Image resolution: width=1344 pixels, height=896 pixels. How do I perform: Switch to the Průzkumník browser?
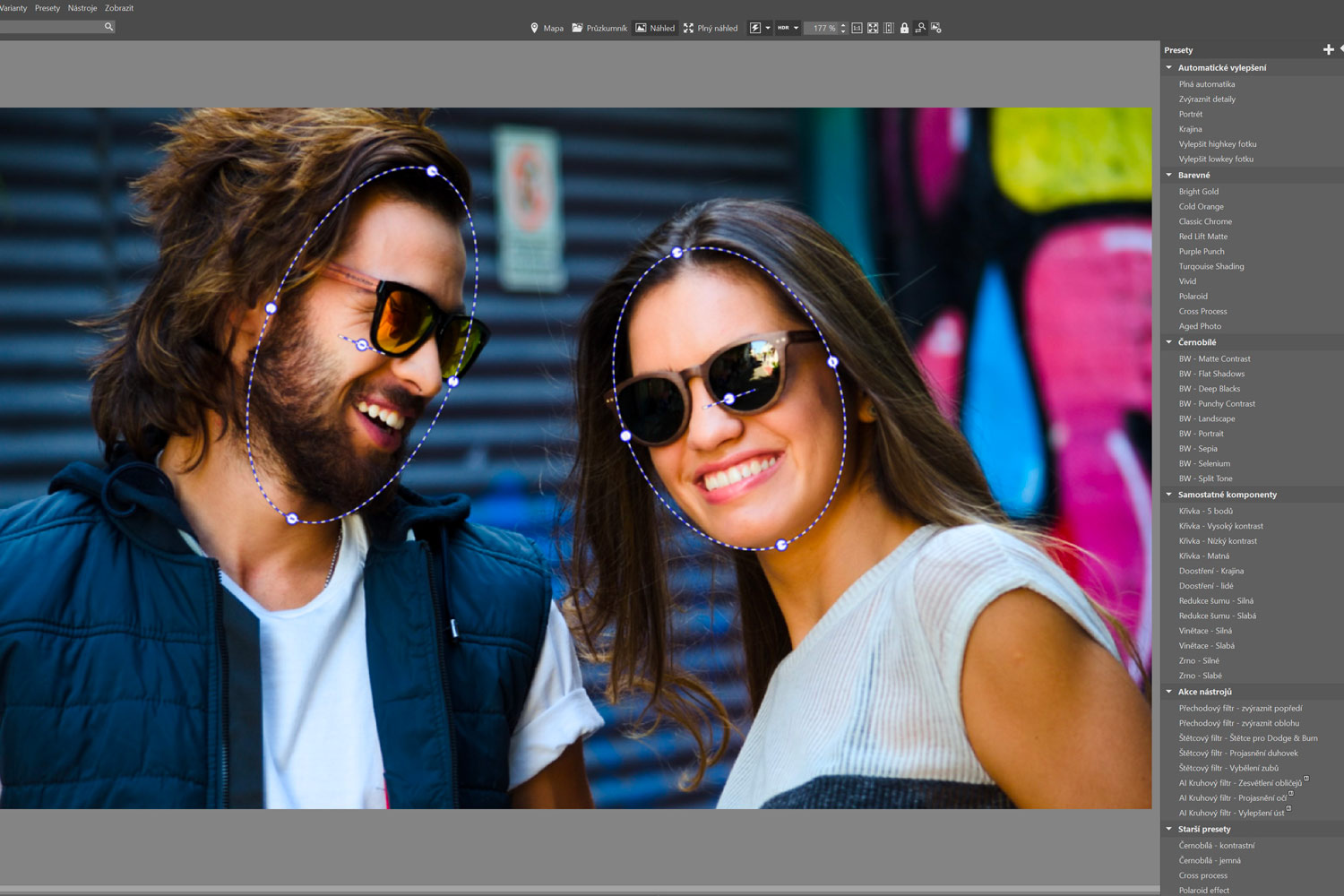pyautogui.click(x=599, y=29)
